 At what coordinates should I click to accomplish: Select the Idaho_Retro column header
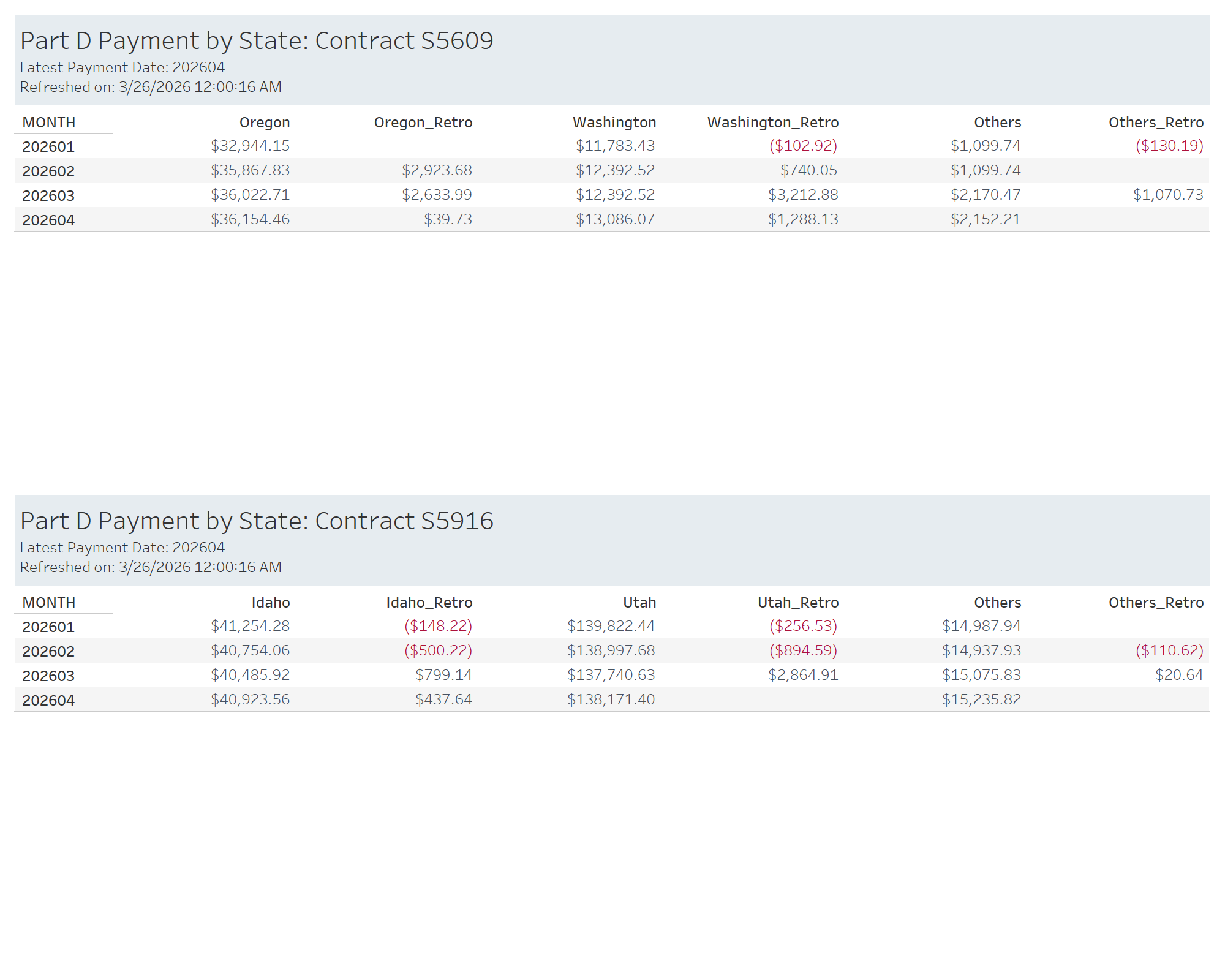point(429,603)
